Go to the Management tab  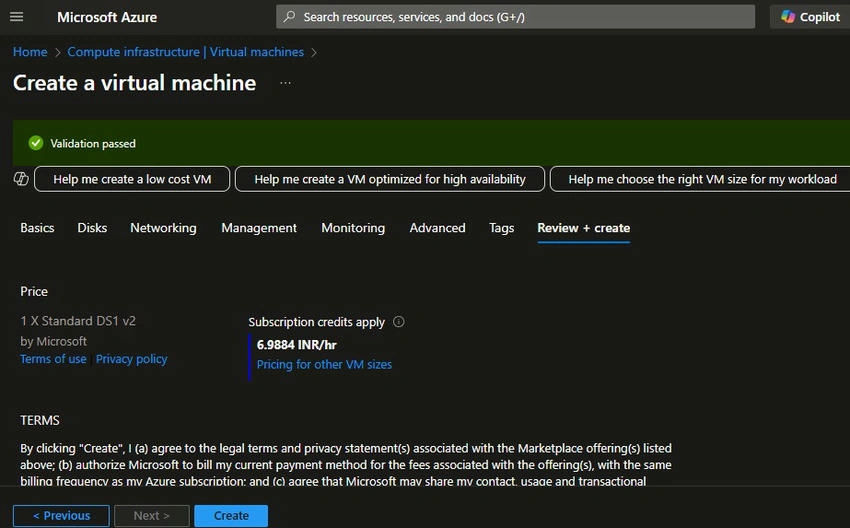259,228
